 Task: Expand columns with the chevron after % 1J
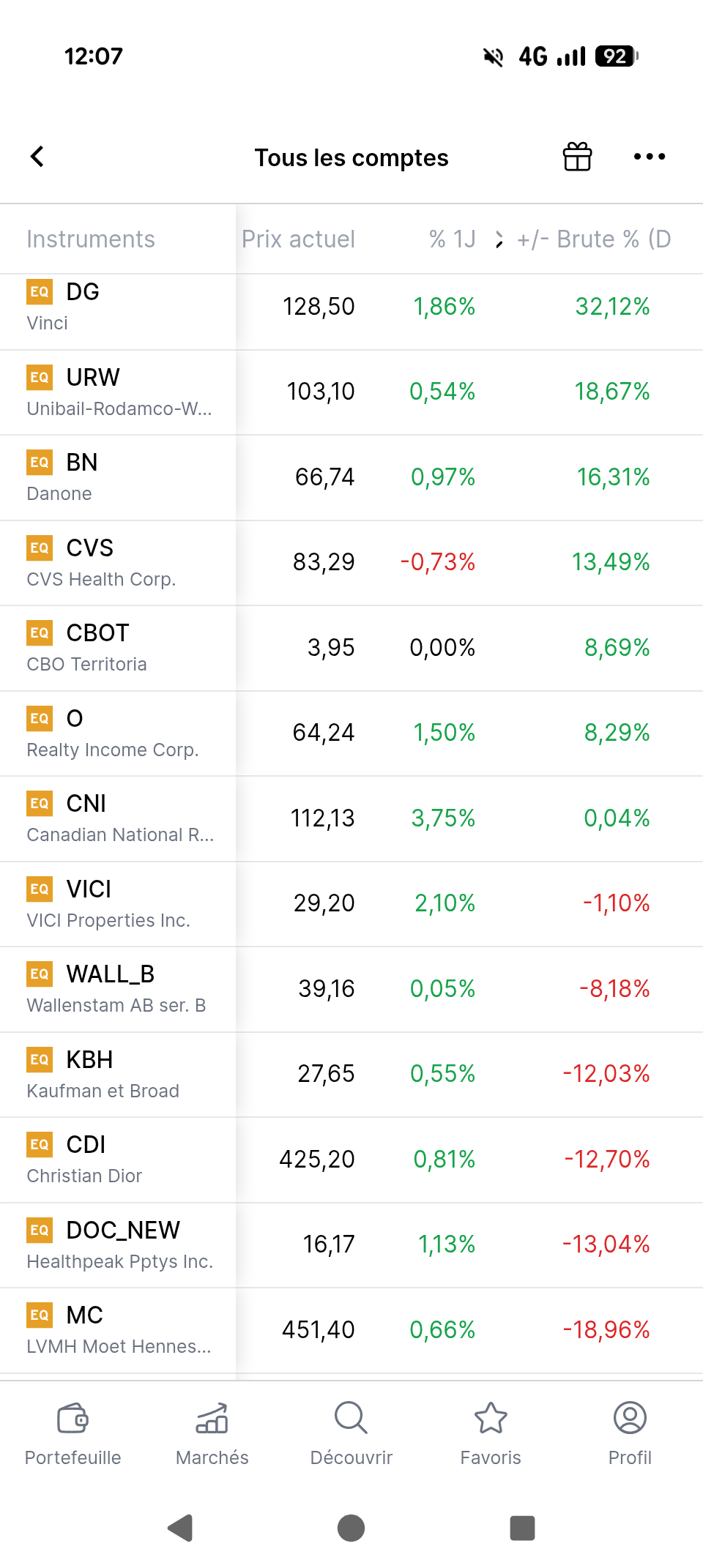499,239
